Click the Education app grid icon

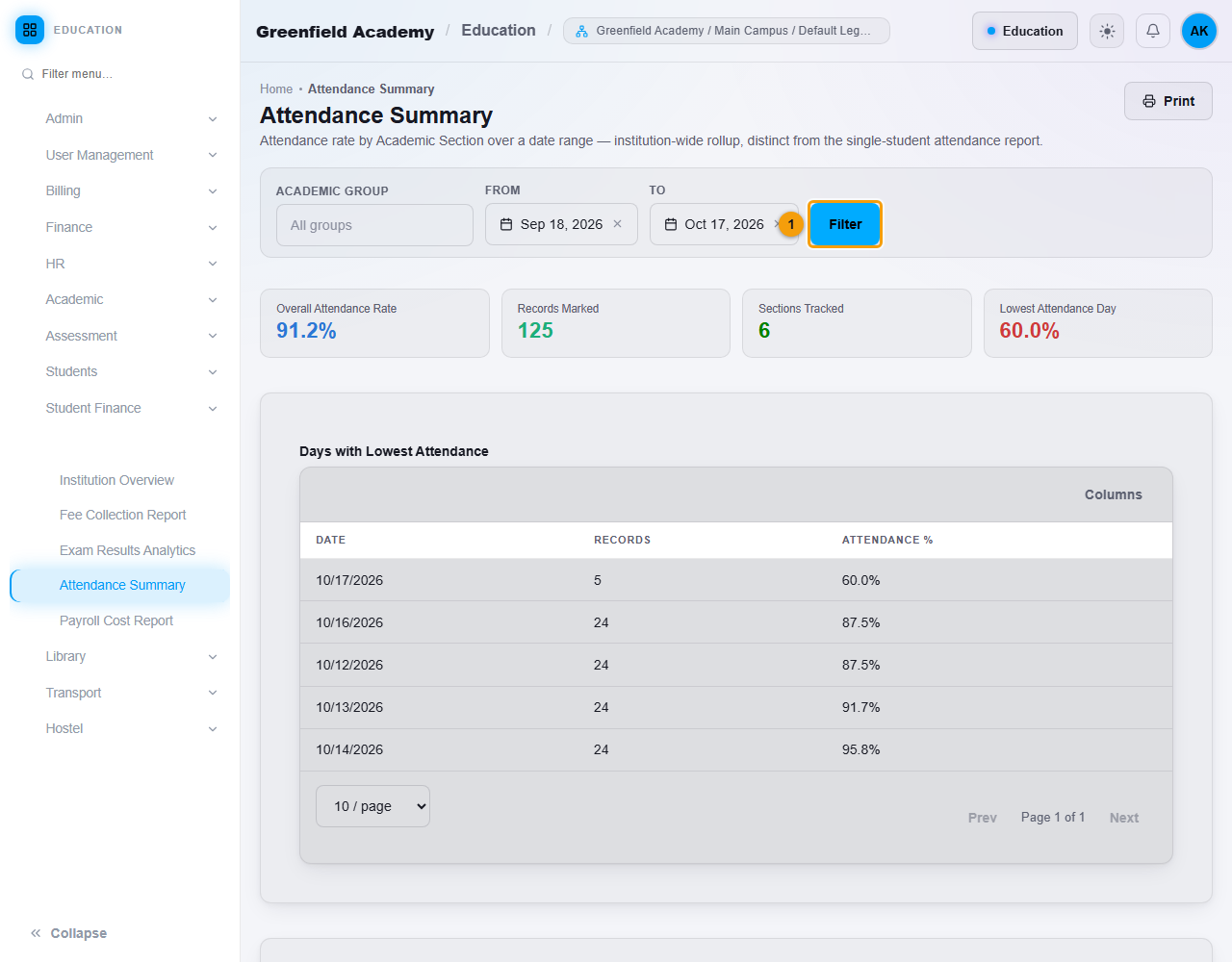pos(30,30)
